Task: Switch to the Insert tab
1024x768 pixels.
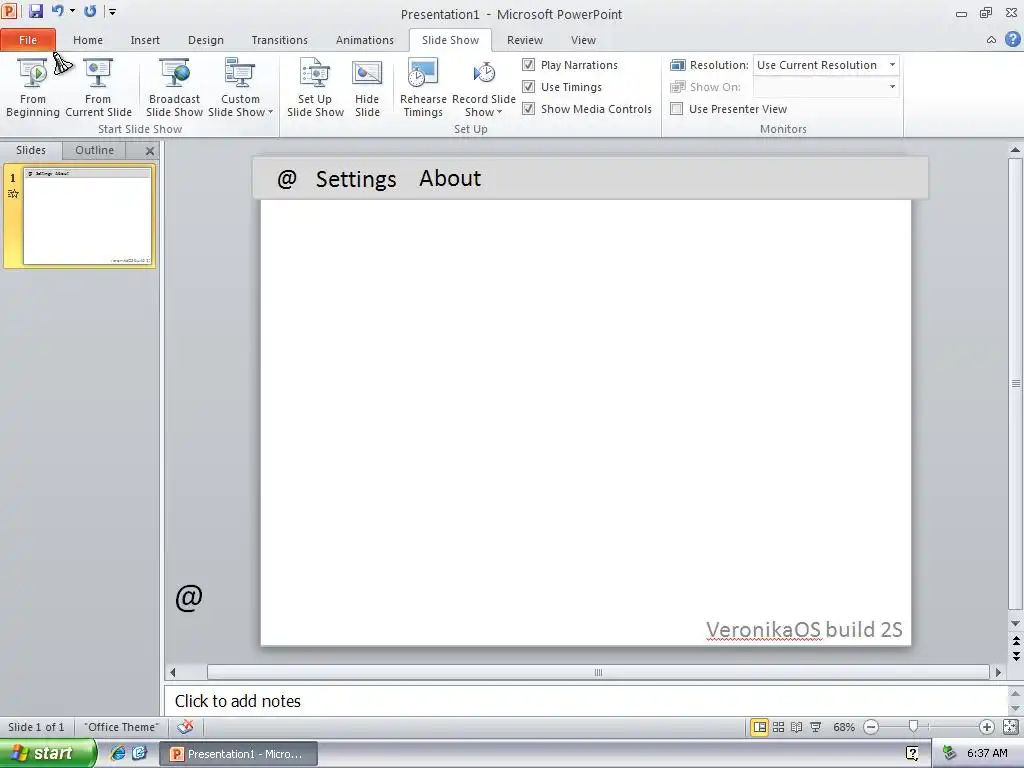Action: [145, 40]
